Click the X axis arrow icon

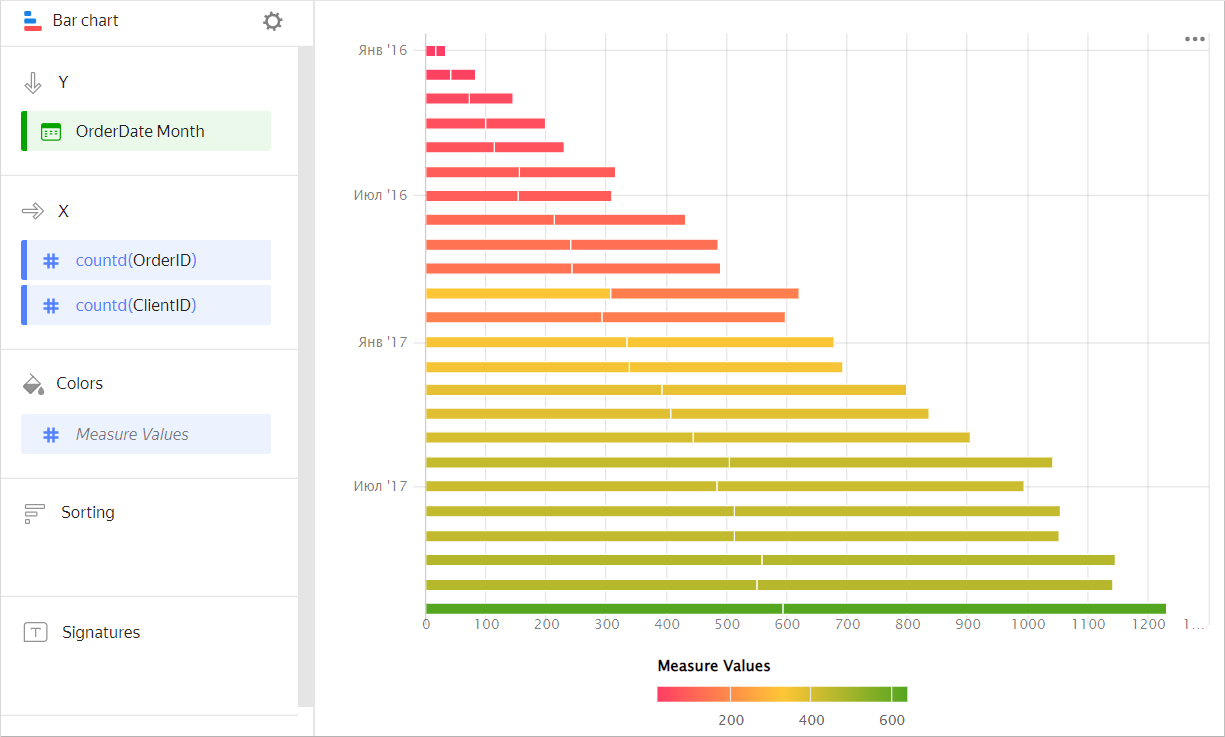tap(33, 211)
